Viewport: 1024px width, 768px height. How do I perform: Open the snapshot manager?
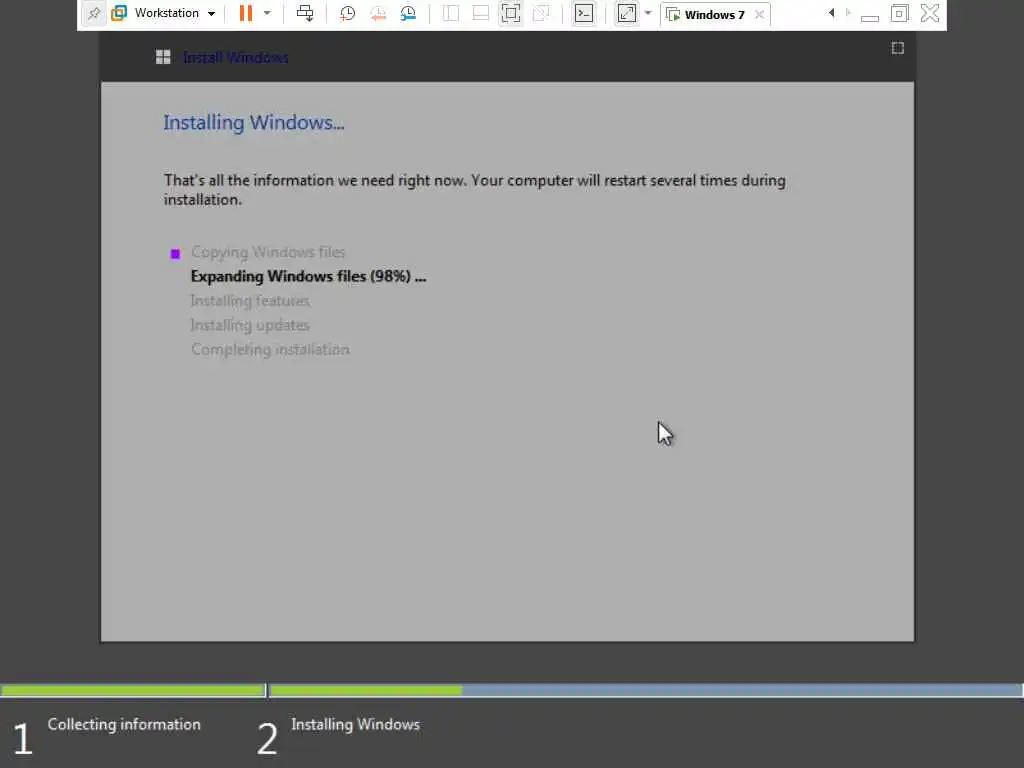tap(408, 13)
